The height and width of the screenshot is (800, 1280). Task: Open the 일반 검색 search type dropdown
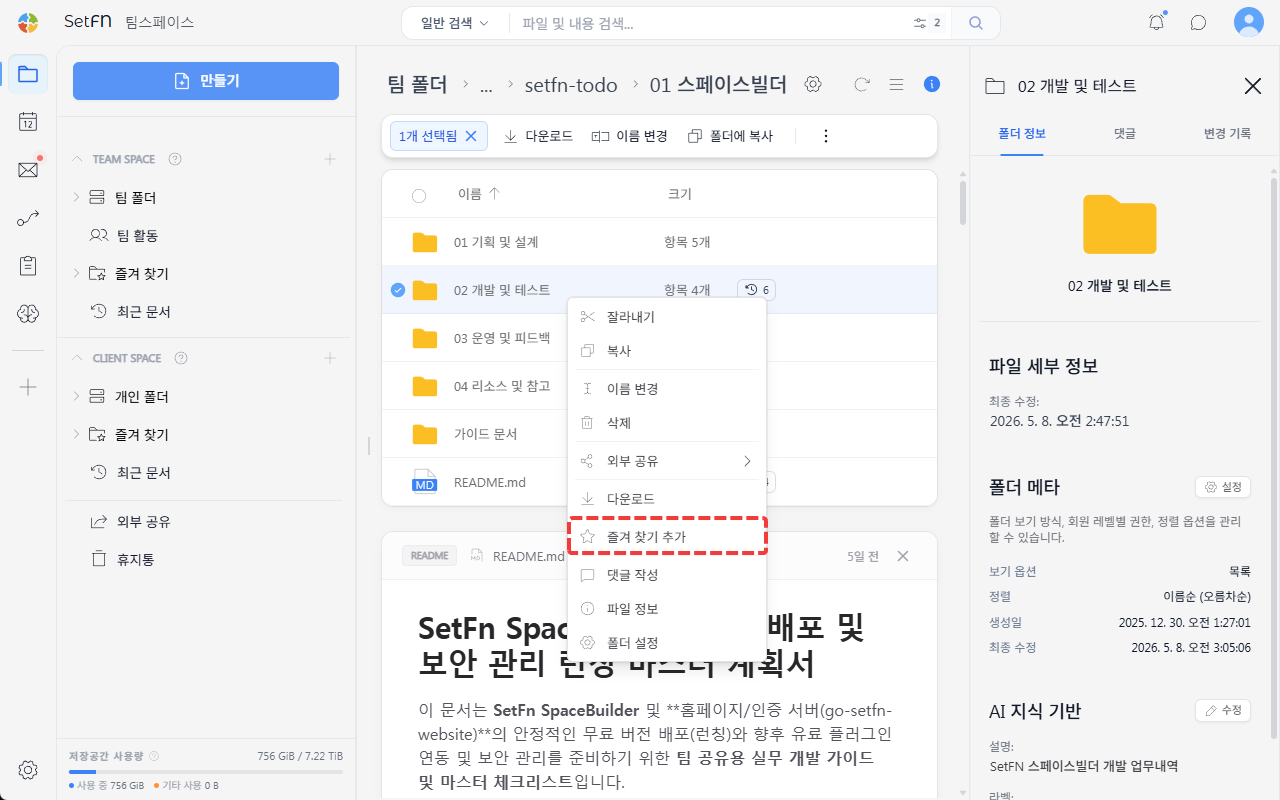click(454, 23)
